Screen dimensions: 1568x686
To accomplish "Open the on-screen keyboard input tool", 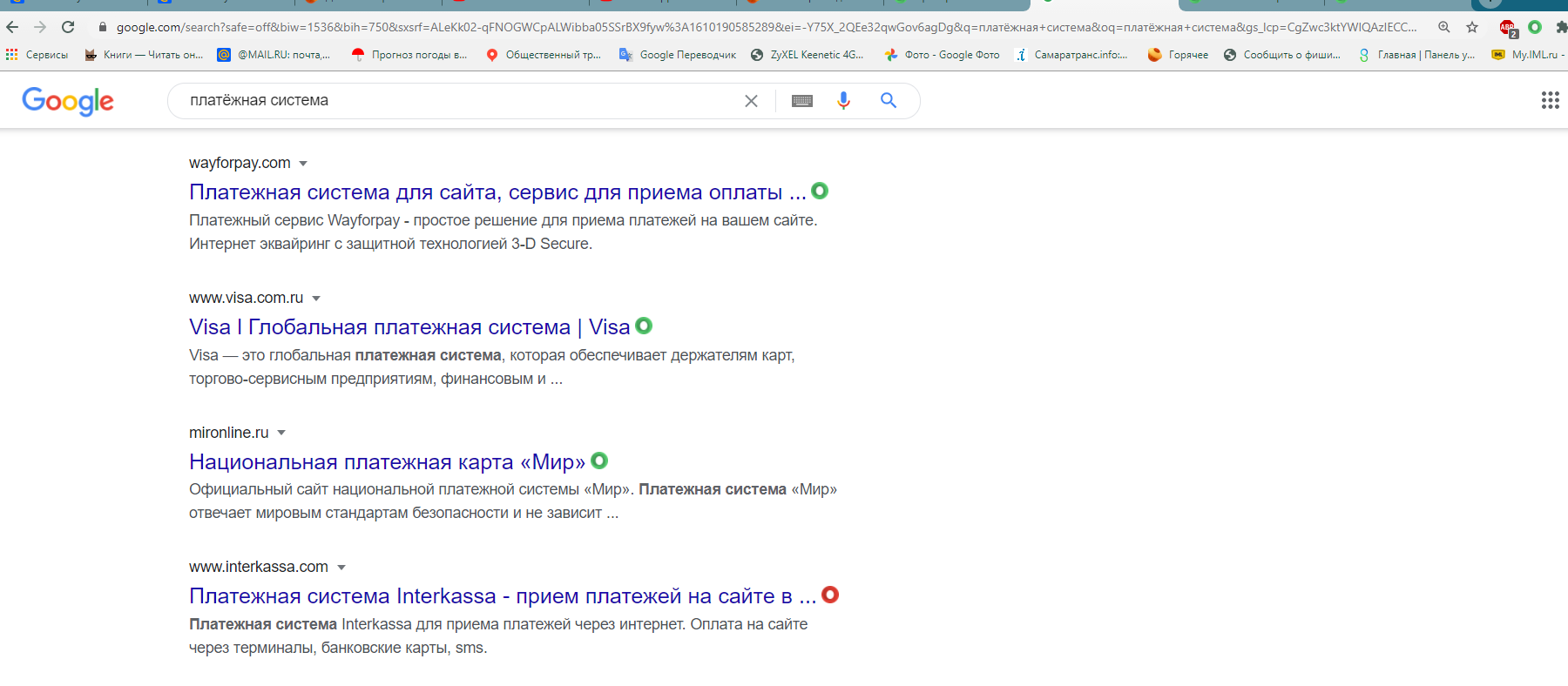I will 802,101.
